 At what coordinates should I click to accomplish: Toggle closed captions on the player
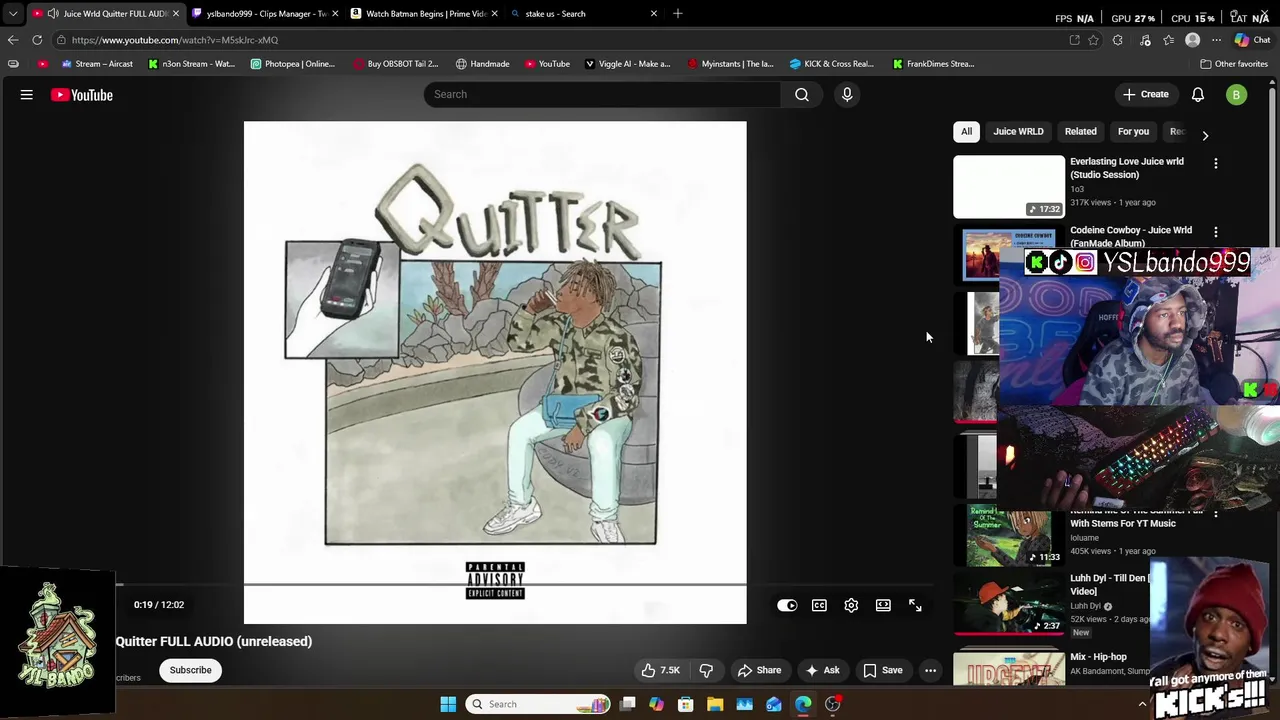[x=819, y=605]
